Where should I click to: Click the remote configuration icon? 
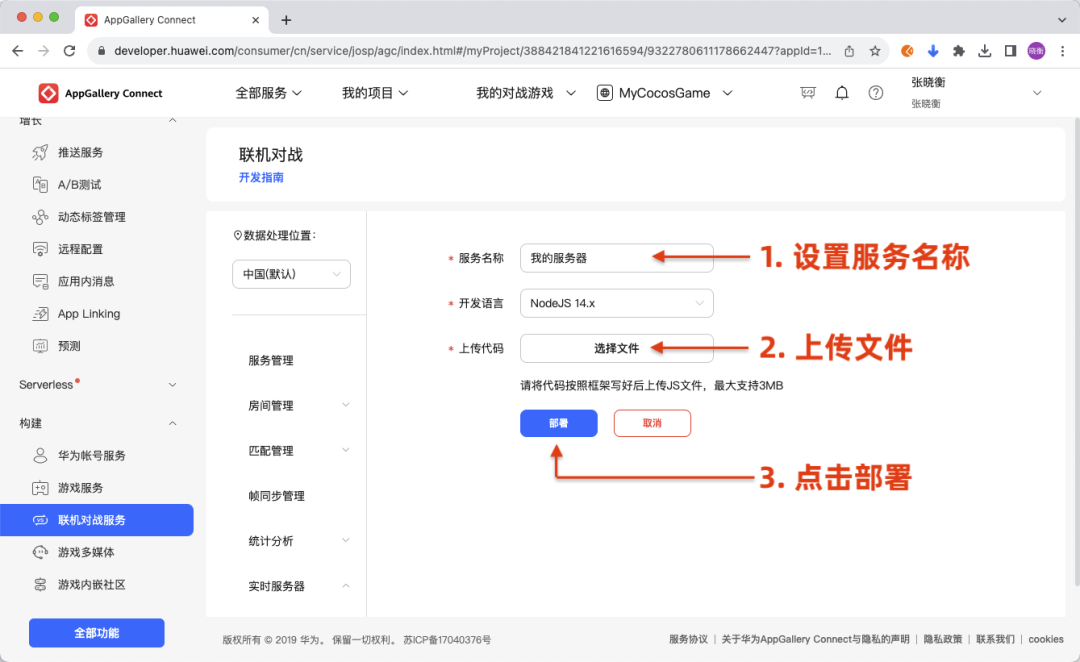click(x=40, y=249)
